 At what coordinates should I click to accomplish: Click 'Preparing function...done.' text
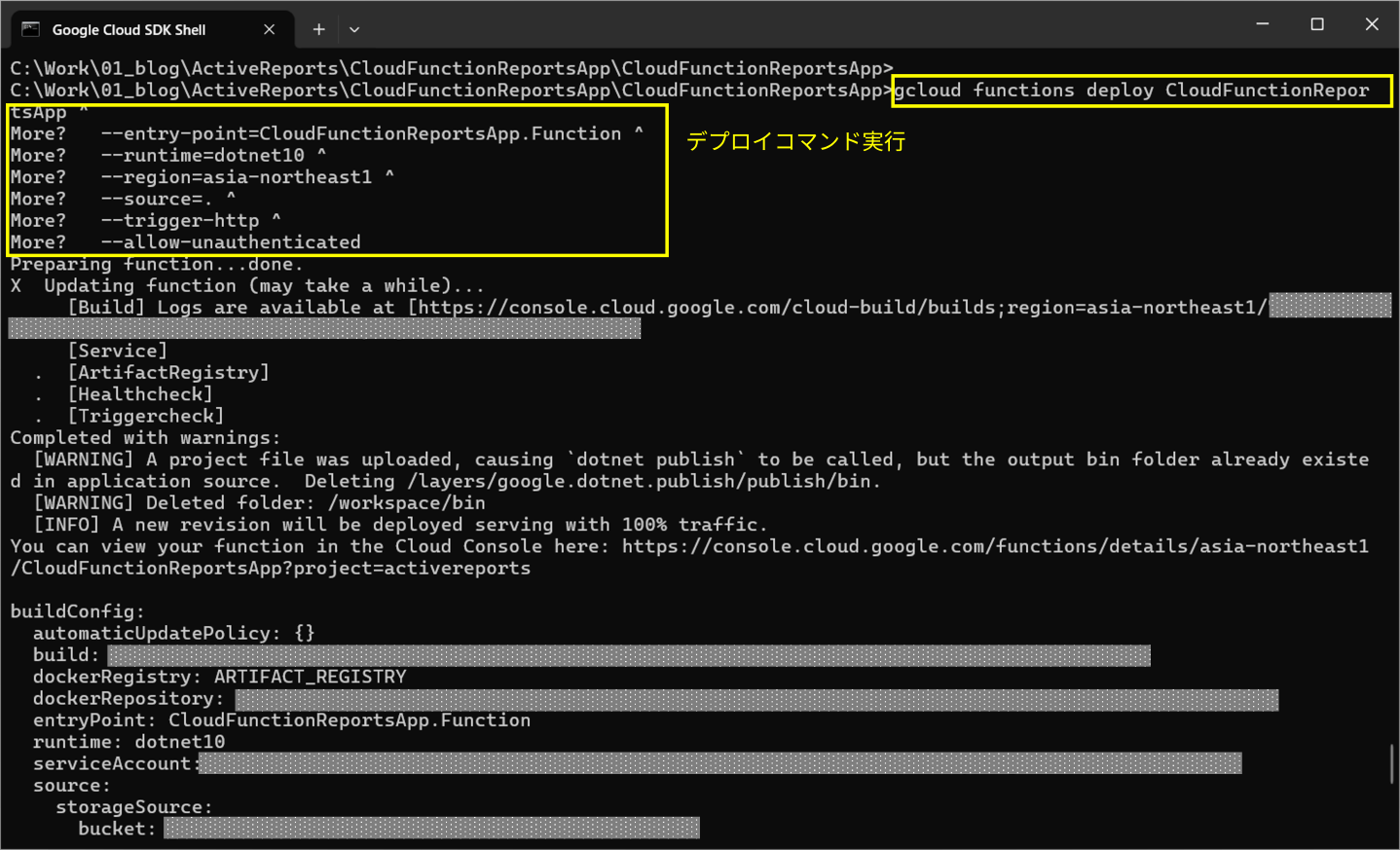pyautogui.click(x=157, y=264)
